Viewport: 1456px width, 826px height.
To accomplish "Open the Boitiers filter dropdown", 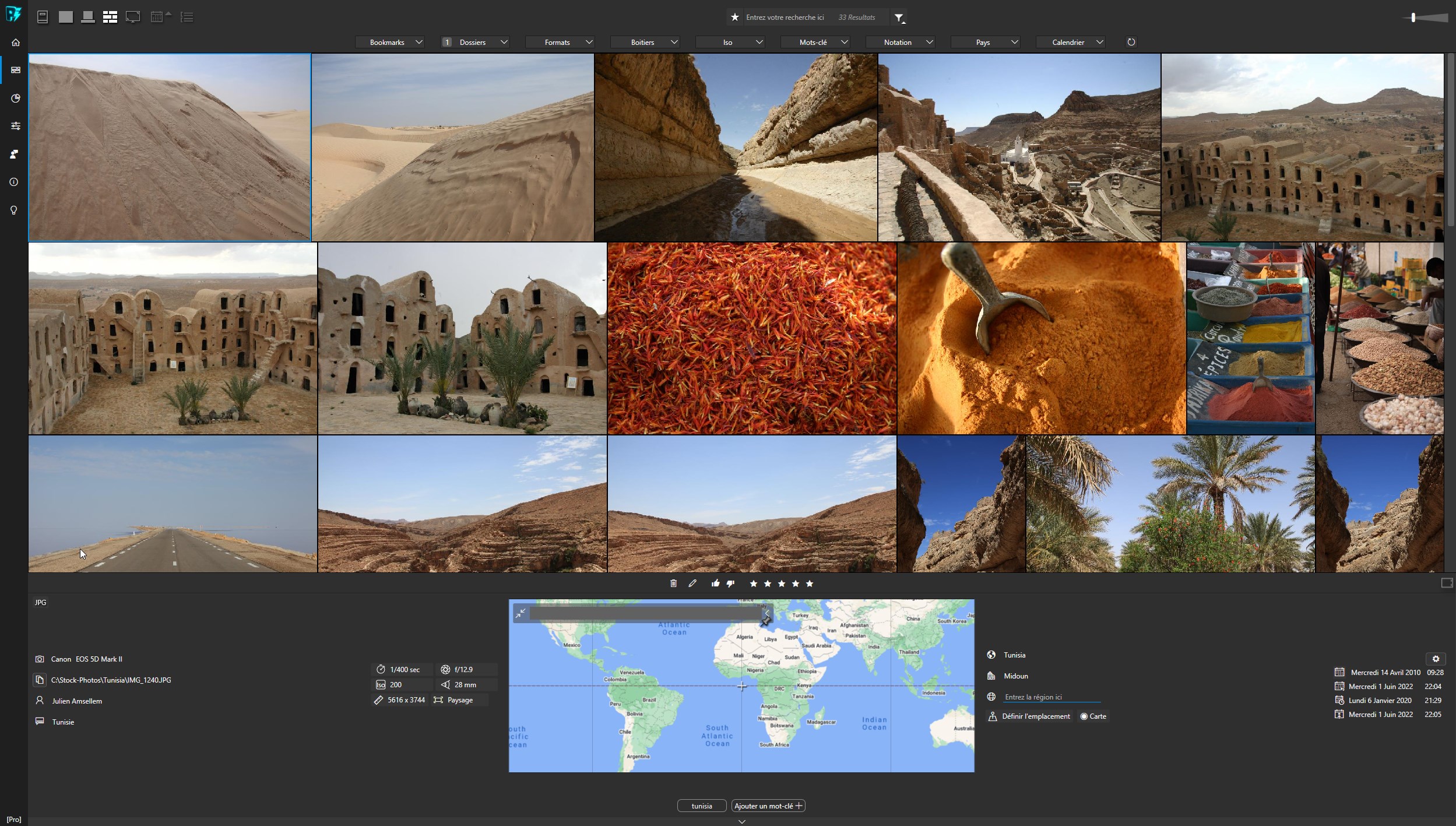I will click(645, 42).
